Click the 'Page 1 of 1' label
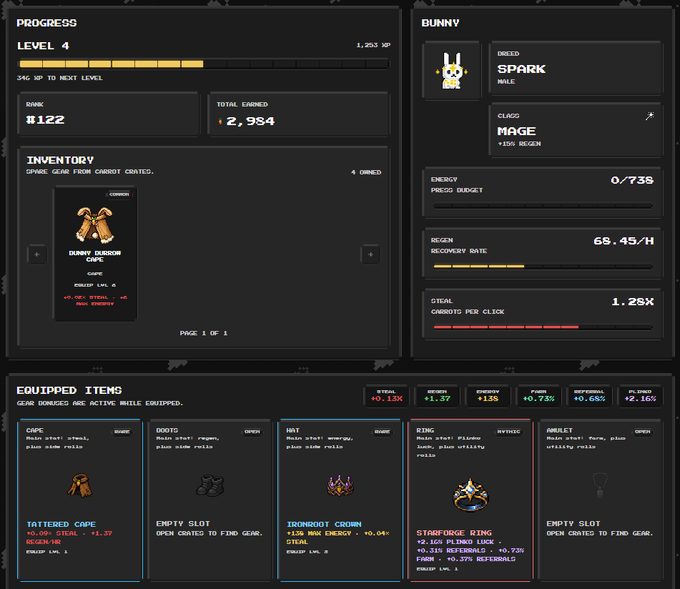Viewport: 680px width, 589px height. 203,333
